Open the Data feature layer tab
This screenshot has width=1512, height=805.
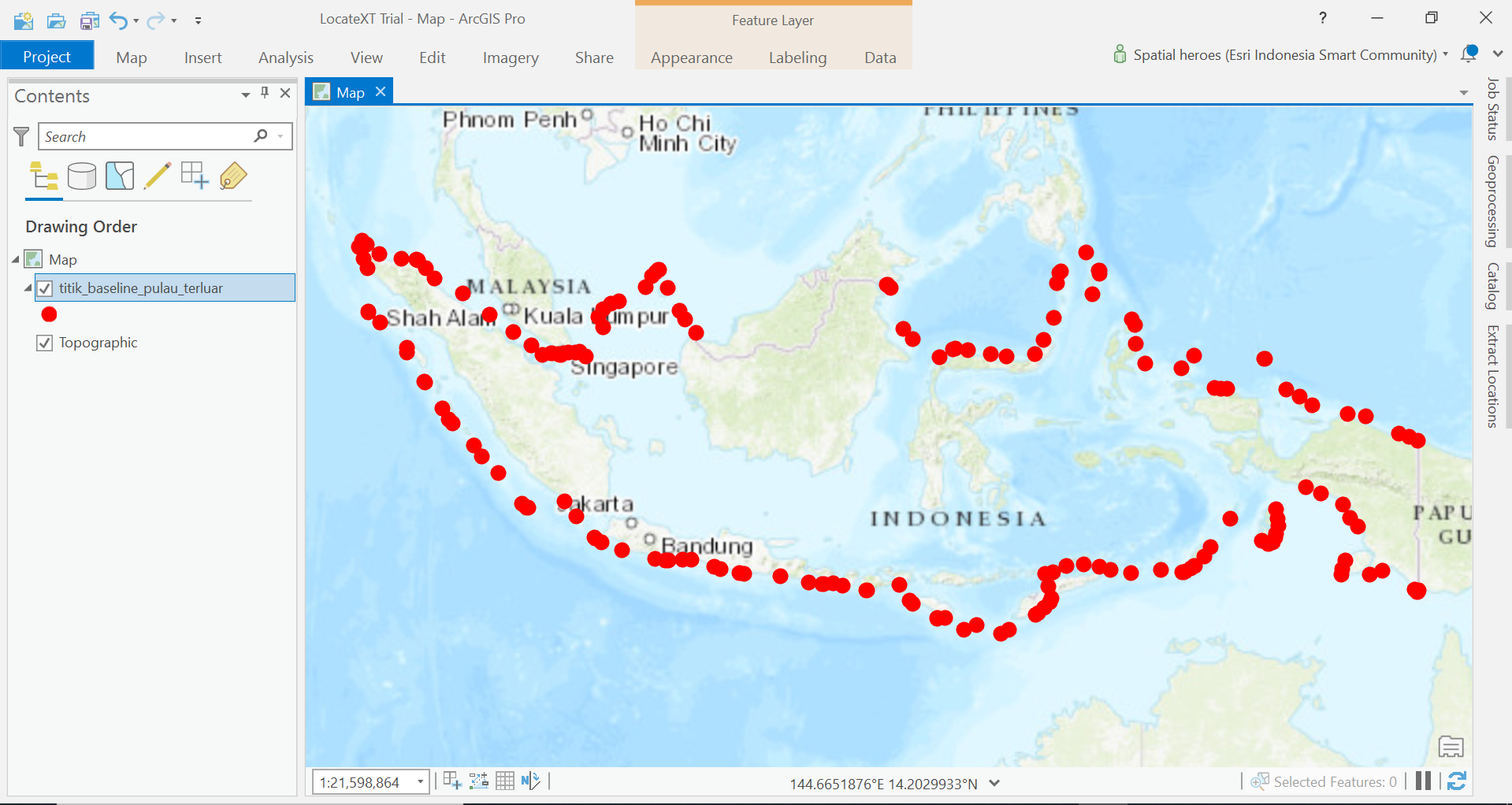(880, 57)
